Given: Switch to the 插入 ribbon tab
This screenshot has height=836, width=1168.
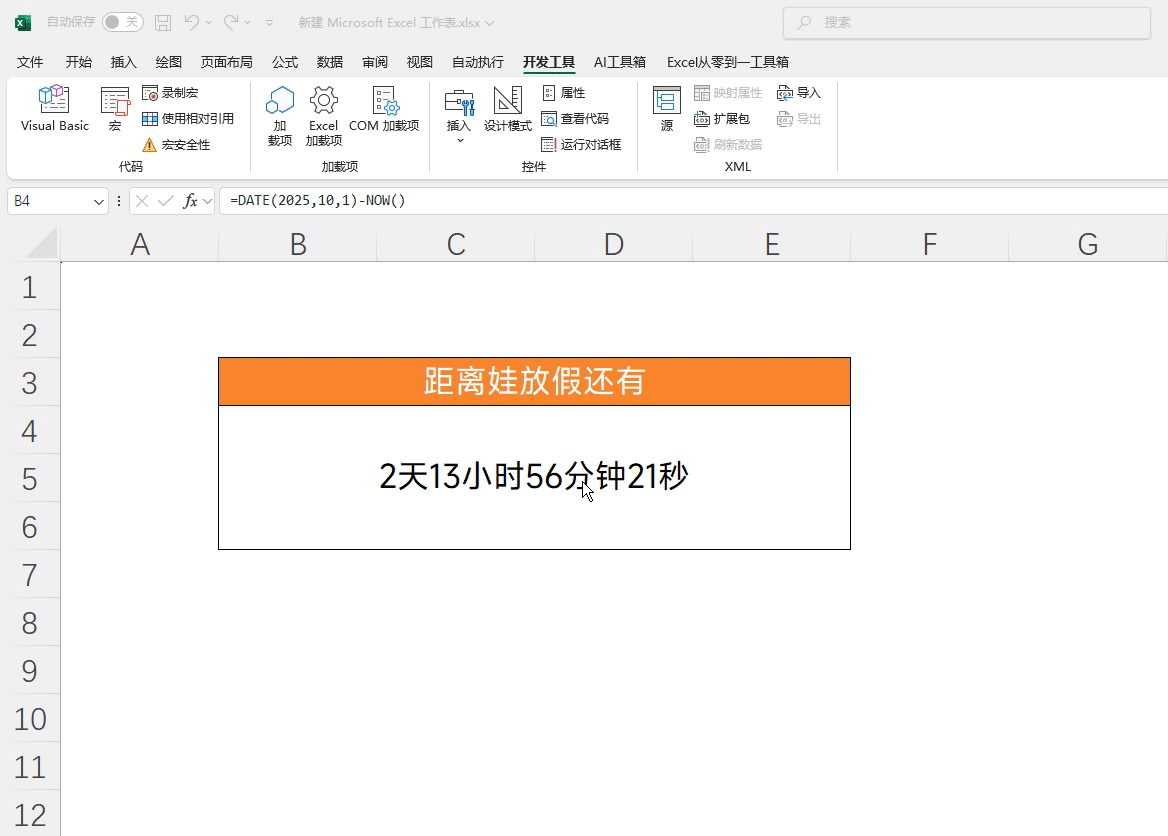Looking at the screenshot, I should tap(124, 62).
